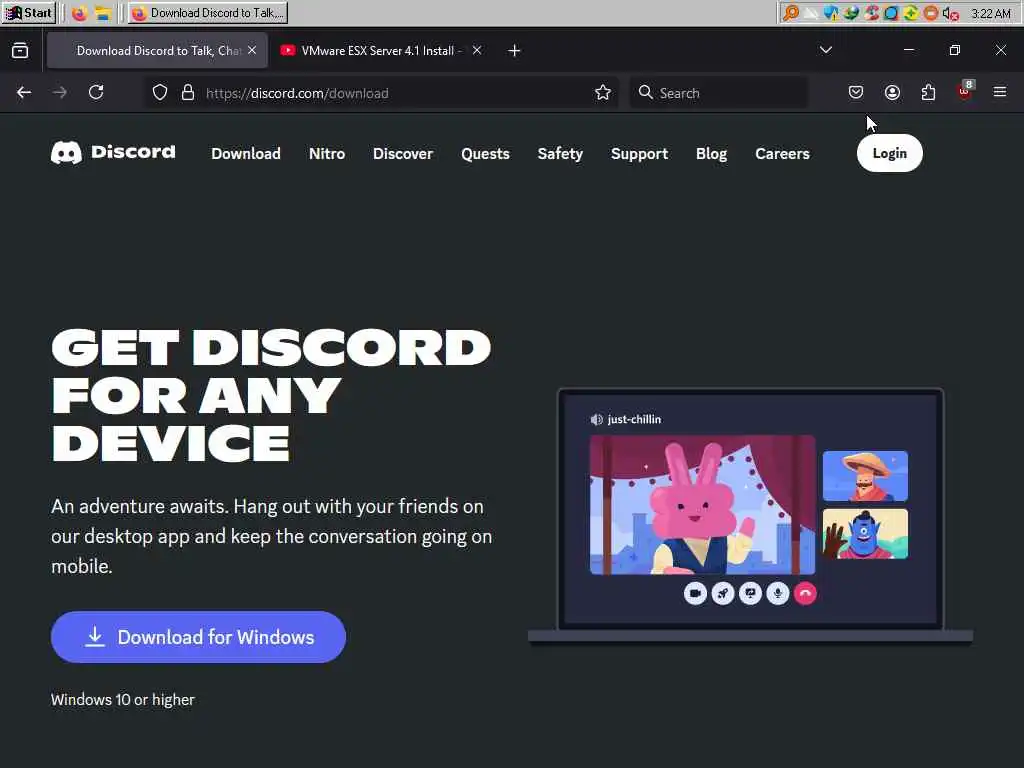Viewport: 1024px width, 768px height.
Task: Click the mustache character video thumbnail
Action: coord(865,476)
